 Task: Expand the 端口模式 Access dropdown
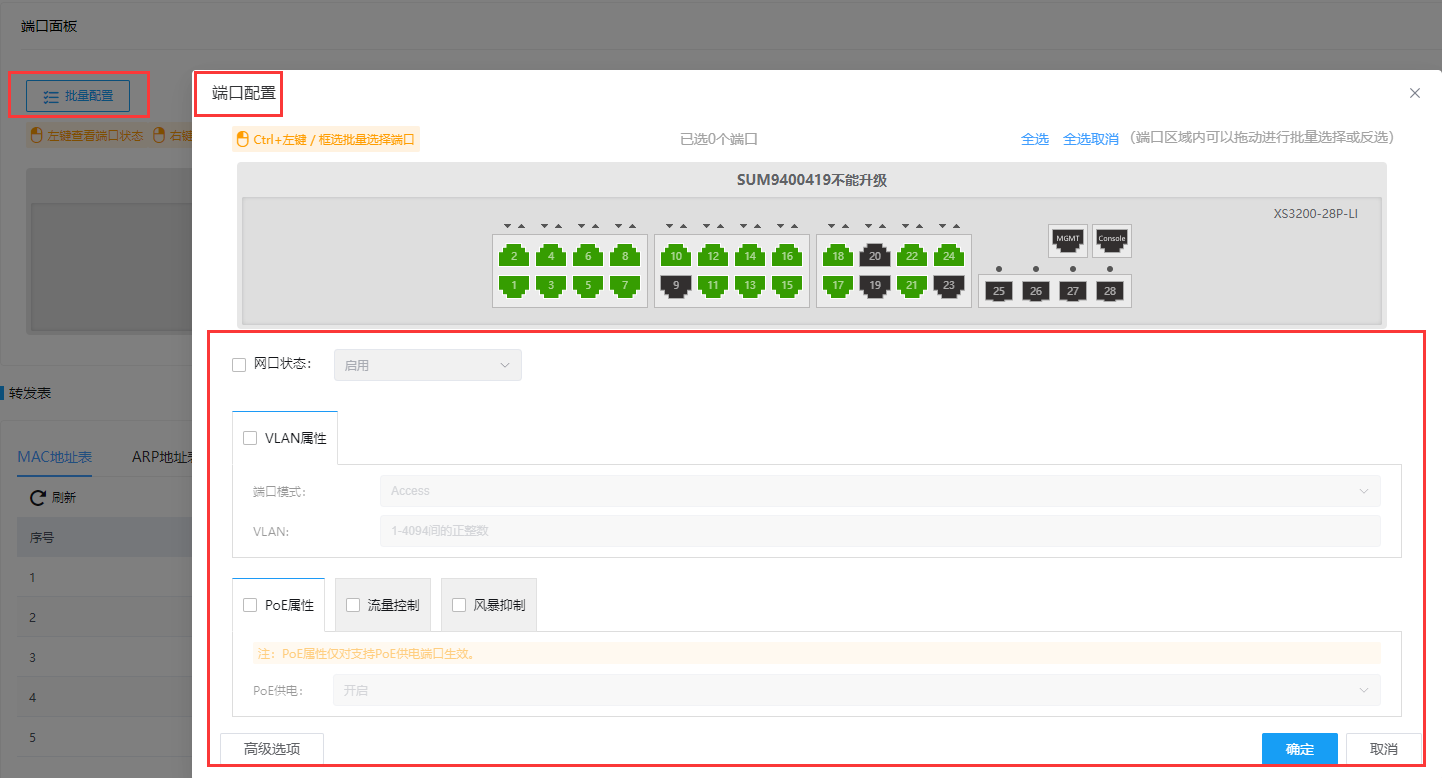click(x=879, y=491)
